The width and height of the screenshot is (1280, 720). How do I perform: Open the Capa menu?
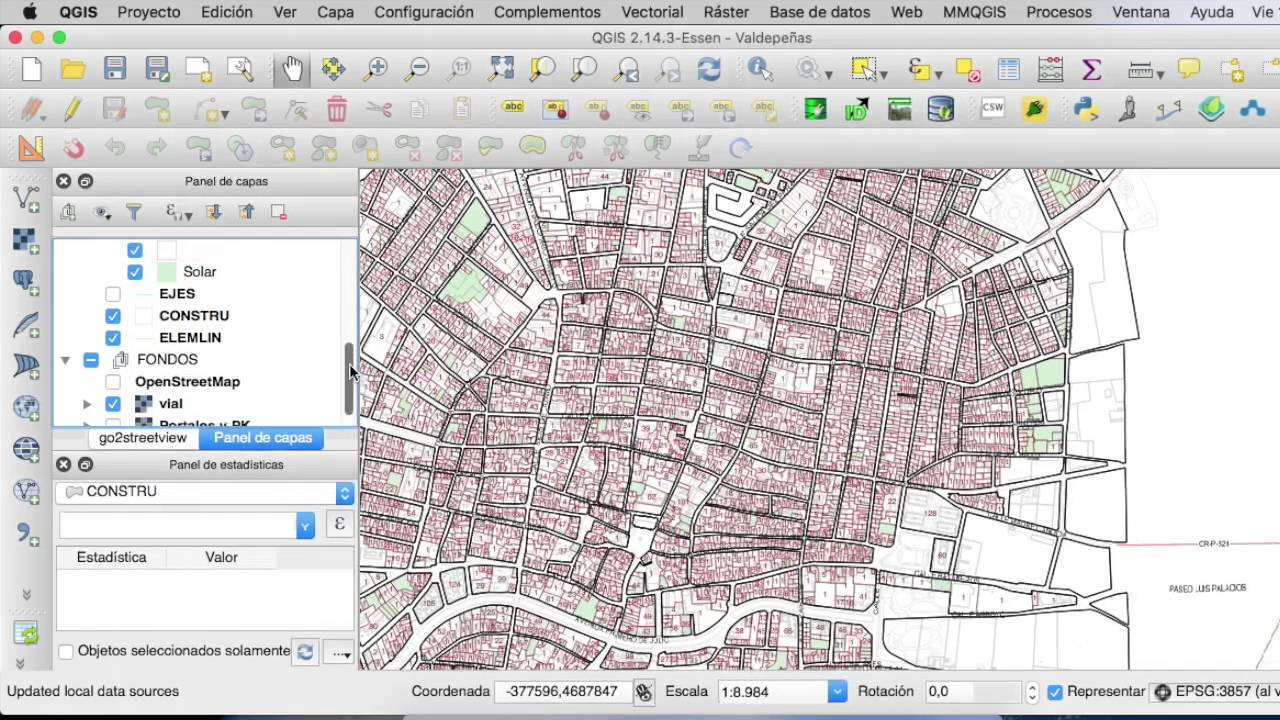[x=336, y=12]
